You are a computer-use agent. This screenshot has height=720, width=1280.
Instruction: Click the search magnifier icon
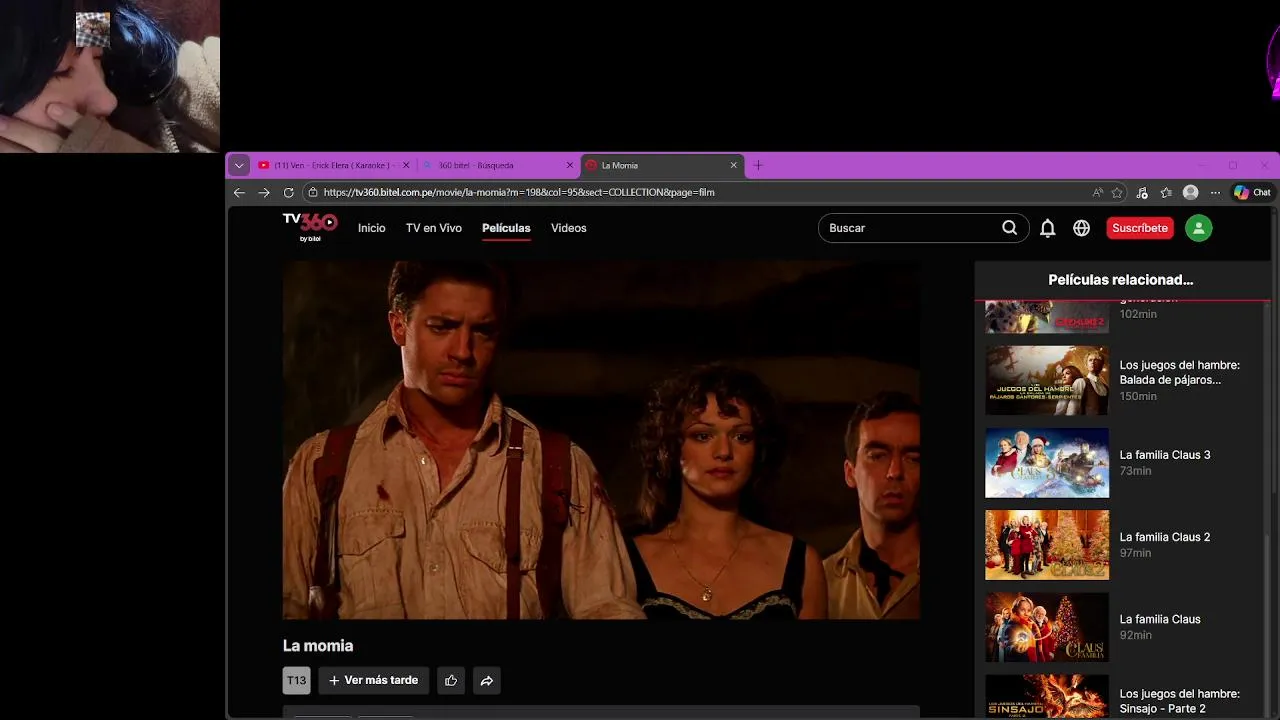click(1010, 228)
